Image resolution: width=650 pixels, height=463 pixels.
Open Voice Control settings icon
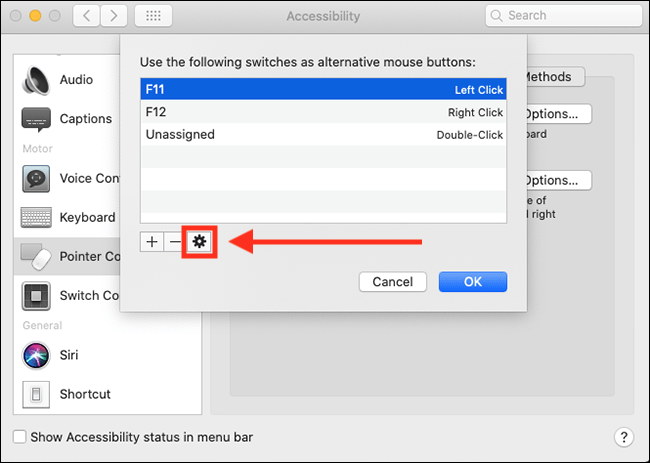(x=36, y=179)
